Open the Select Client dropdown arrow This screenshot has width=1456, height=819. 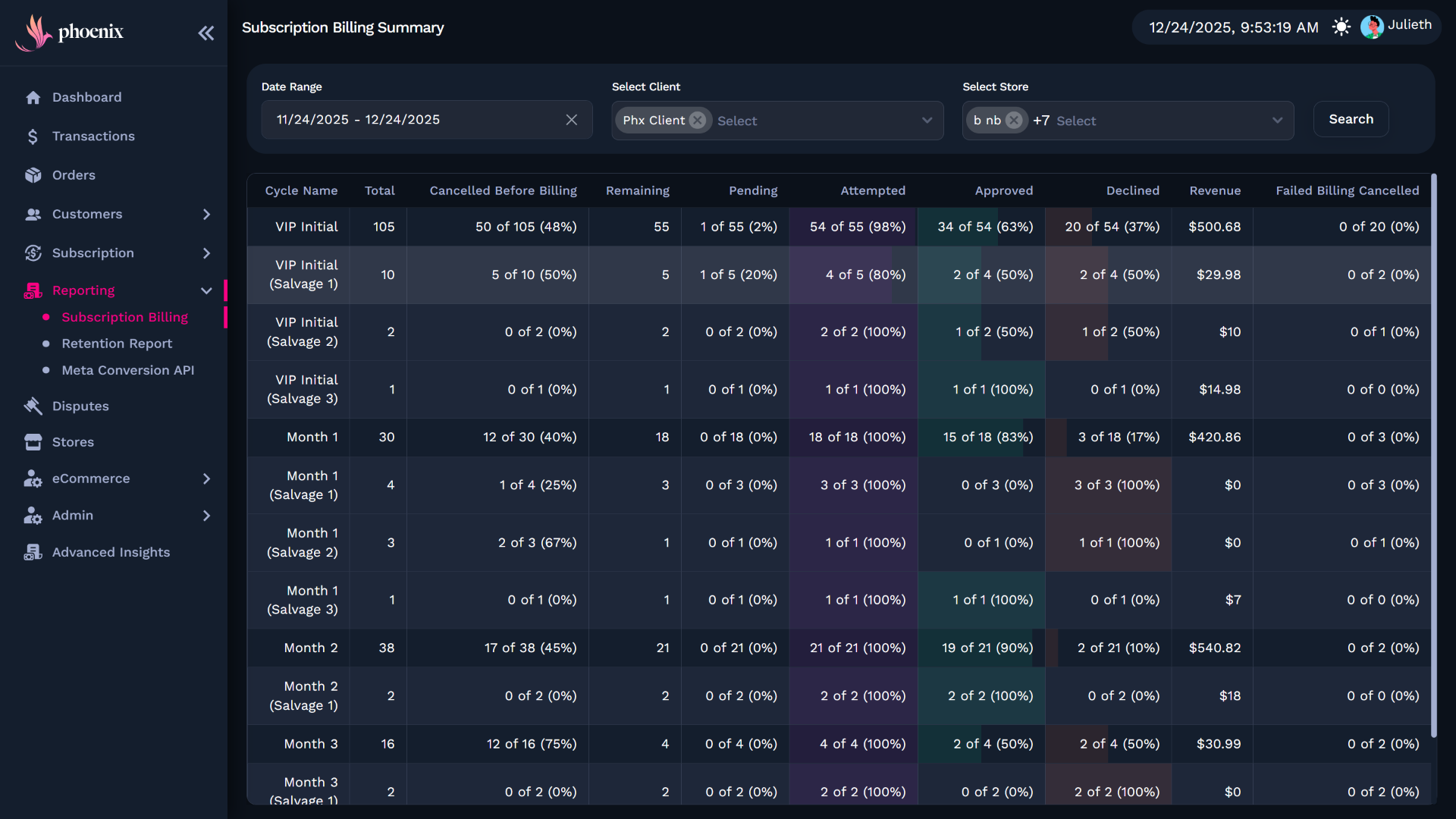click(927, 121)
